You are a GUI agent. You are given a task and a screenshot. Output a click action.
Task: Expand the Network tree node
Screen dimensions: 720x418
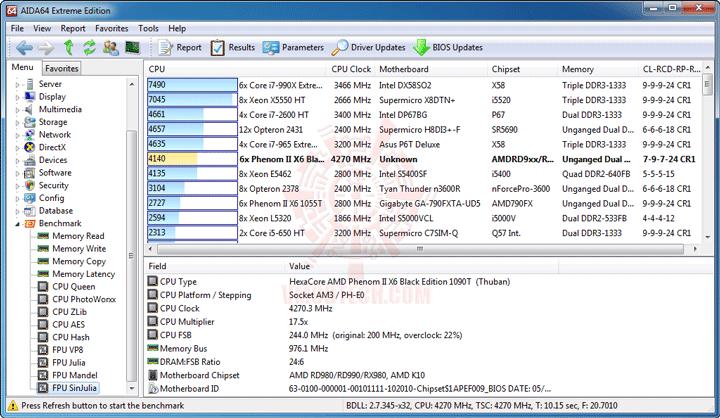click(17, 135)
